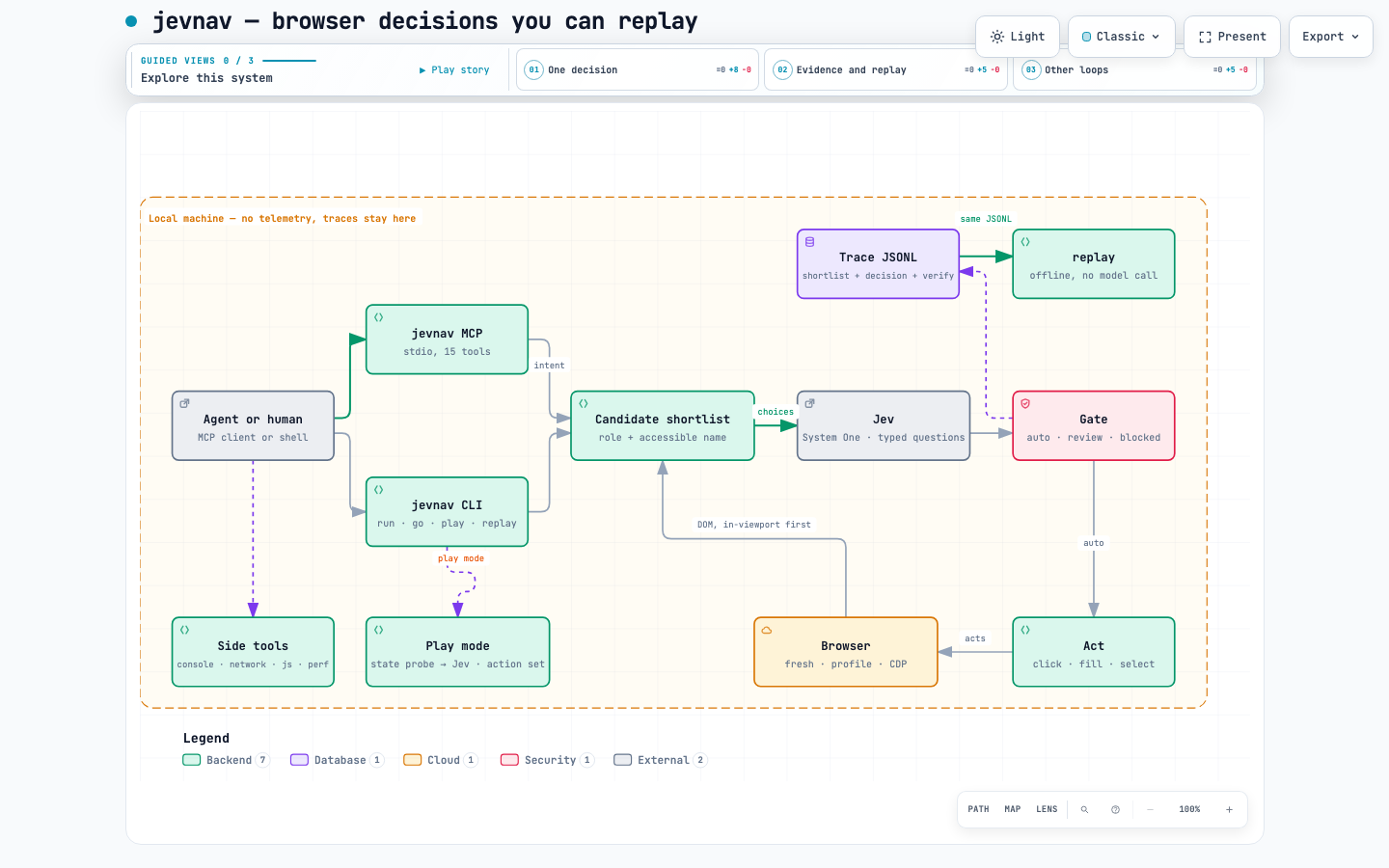Image resolution: width=1389 pixels, height=868 pixels.
Task: Switch to PATH mode
Action: pyautogui.click(x=978, y=809)
